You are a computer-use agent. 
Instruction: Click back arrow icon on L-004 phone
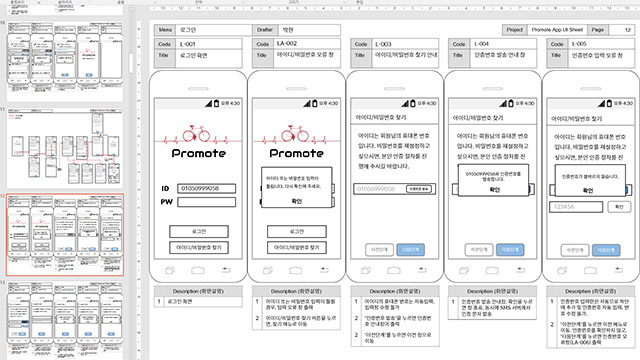tap(521, 270)
